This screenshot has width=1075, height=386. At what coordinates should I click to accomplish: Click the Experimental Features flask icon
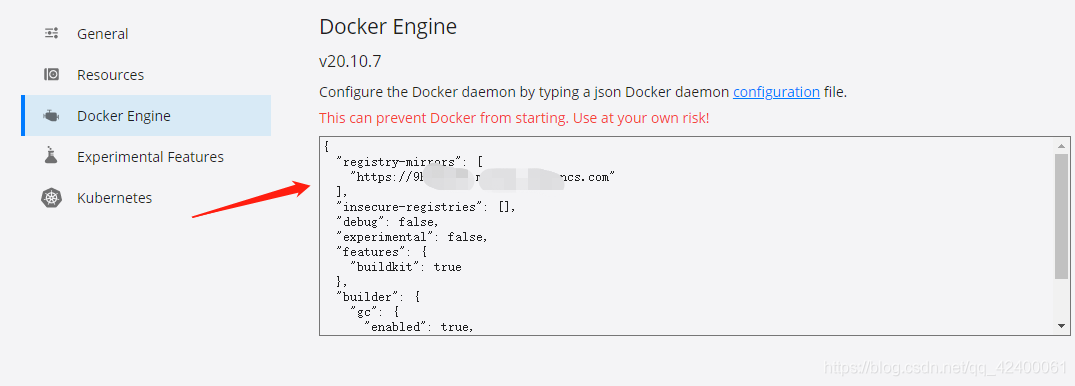[51, 156]
